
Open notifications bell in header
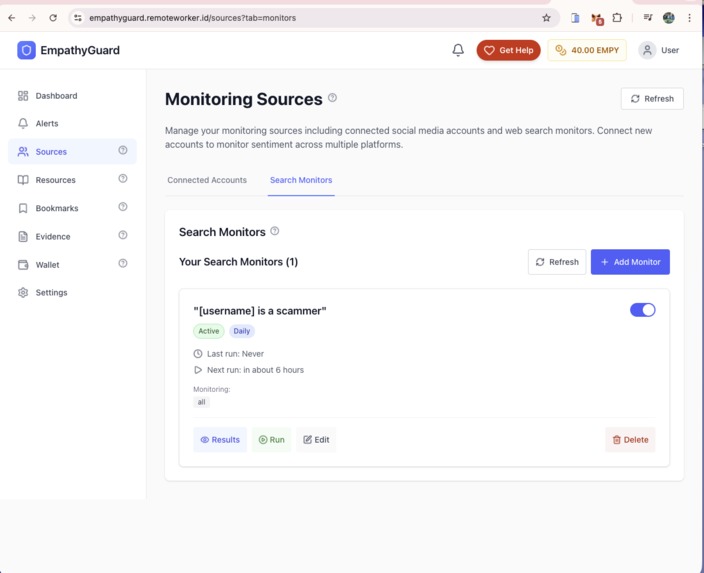458,50
